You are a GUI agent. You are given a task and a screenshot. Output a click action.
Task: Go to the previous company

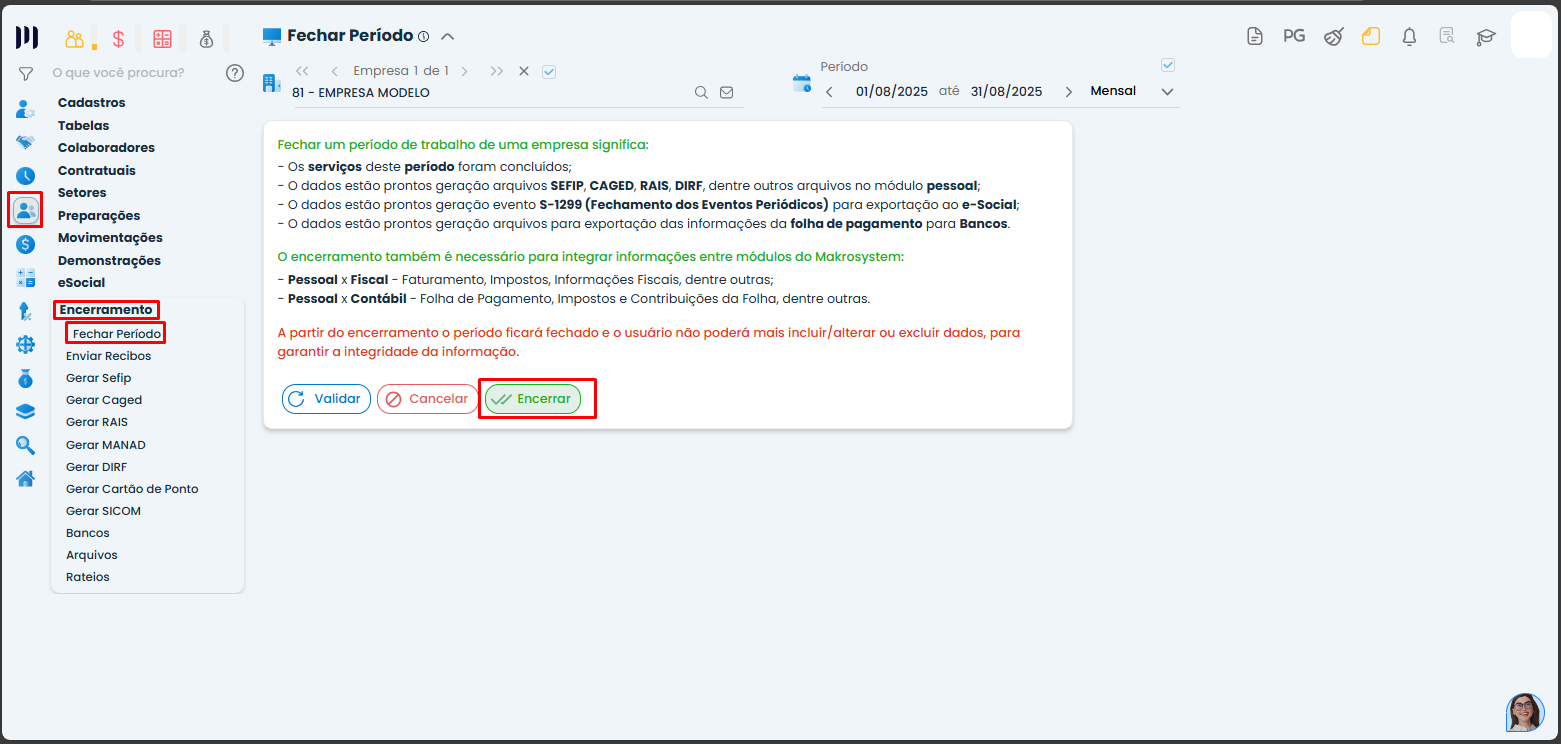pyautogui.click(x=334, y=71)
